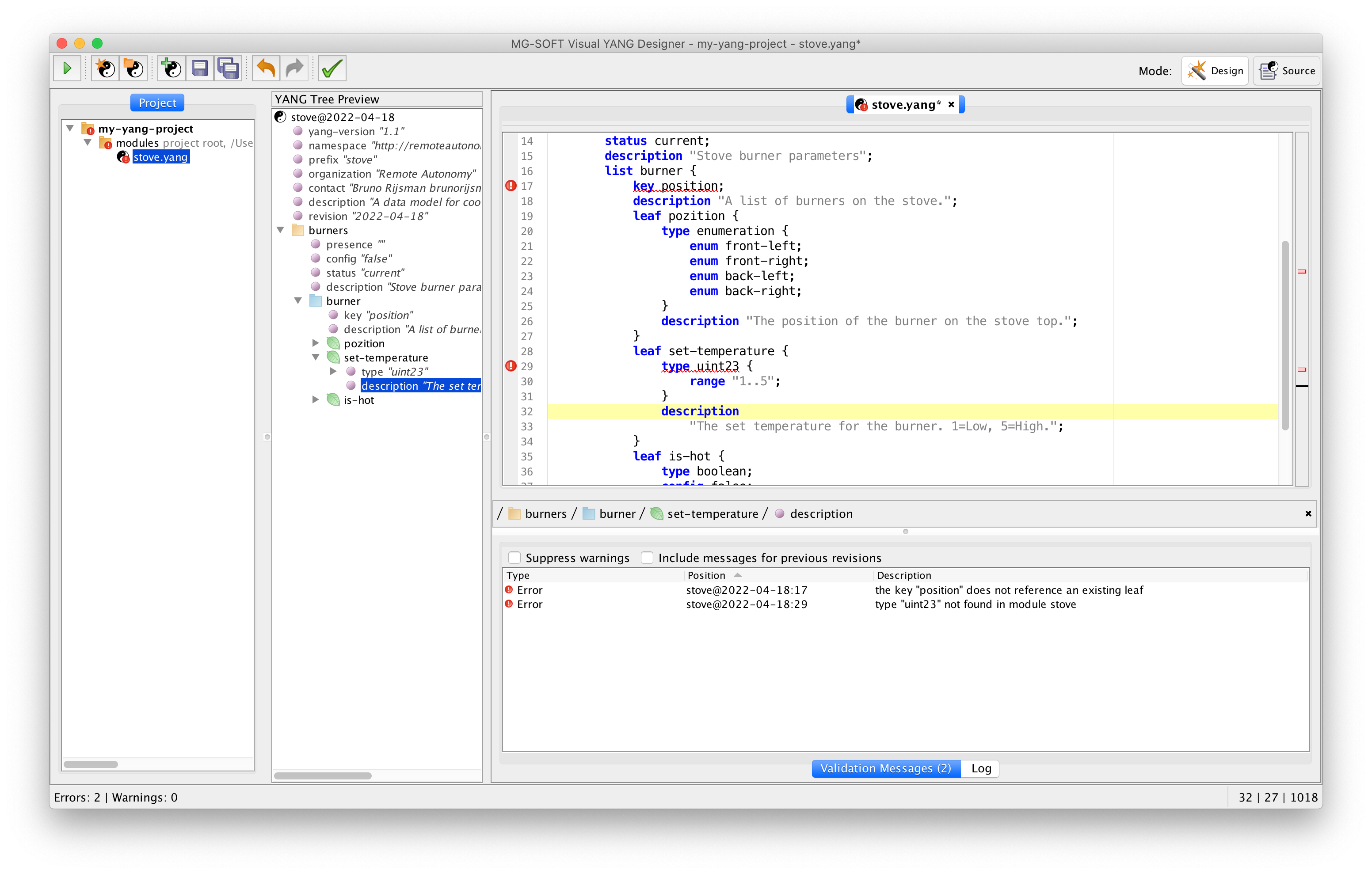Select the Validation Messages (2) tab
This screenshot has width=1372, height=874.
[x=885, y=768]
